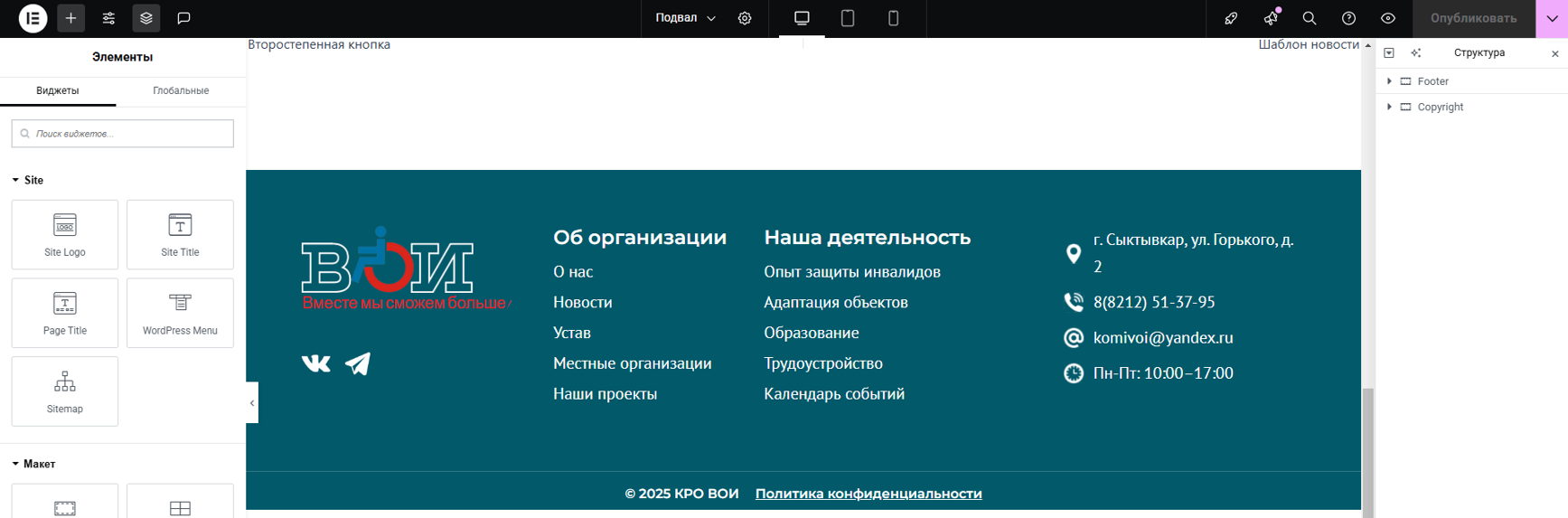Switch to desktop preview mode

[802, 18]
